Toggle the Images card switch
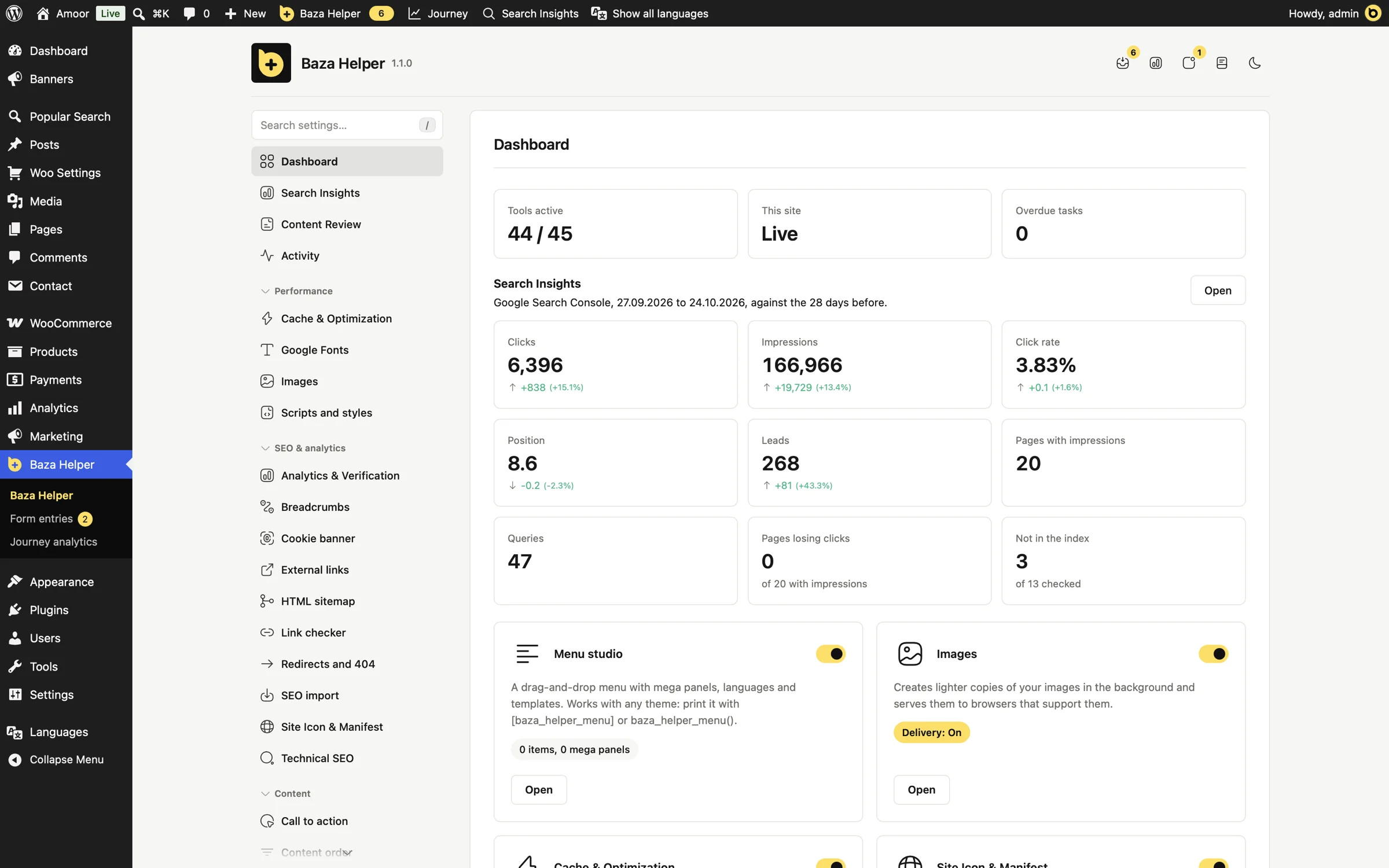This screenshot has height=868, width=1389. (1213, 654)
